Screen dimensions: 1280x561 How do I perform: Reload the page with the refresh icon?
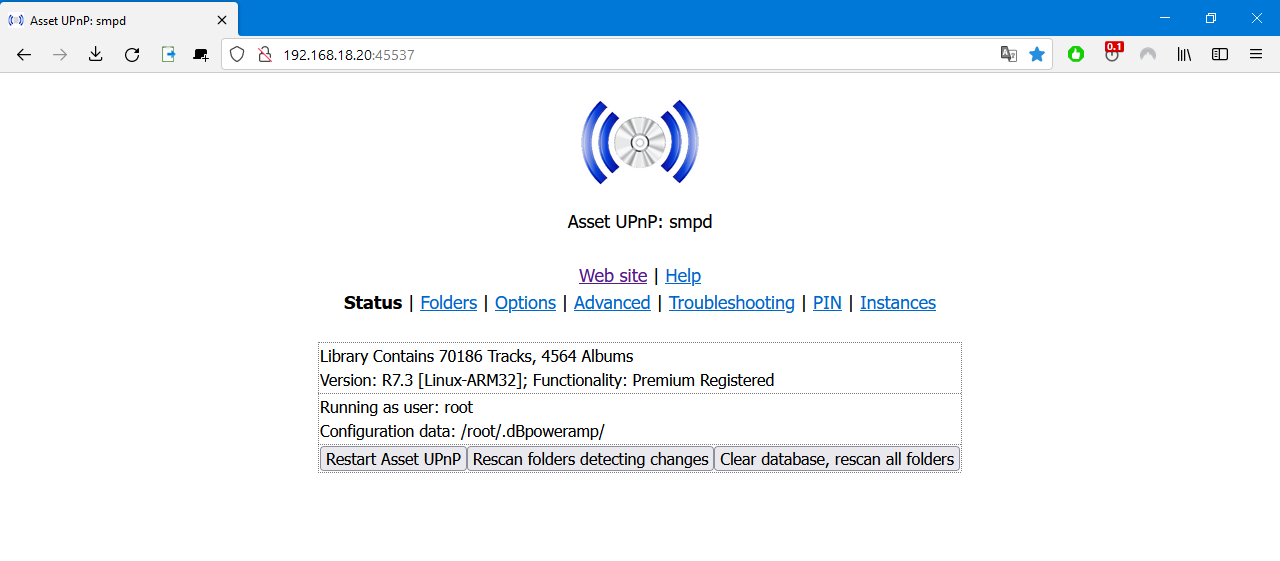point(132,55)
